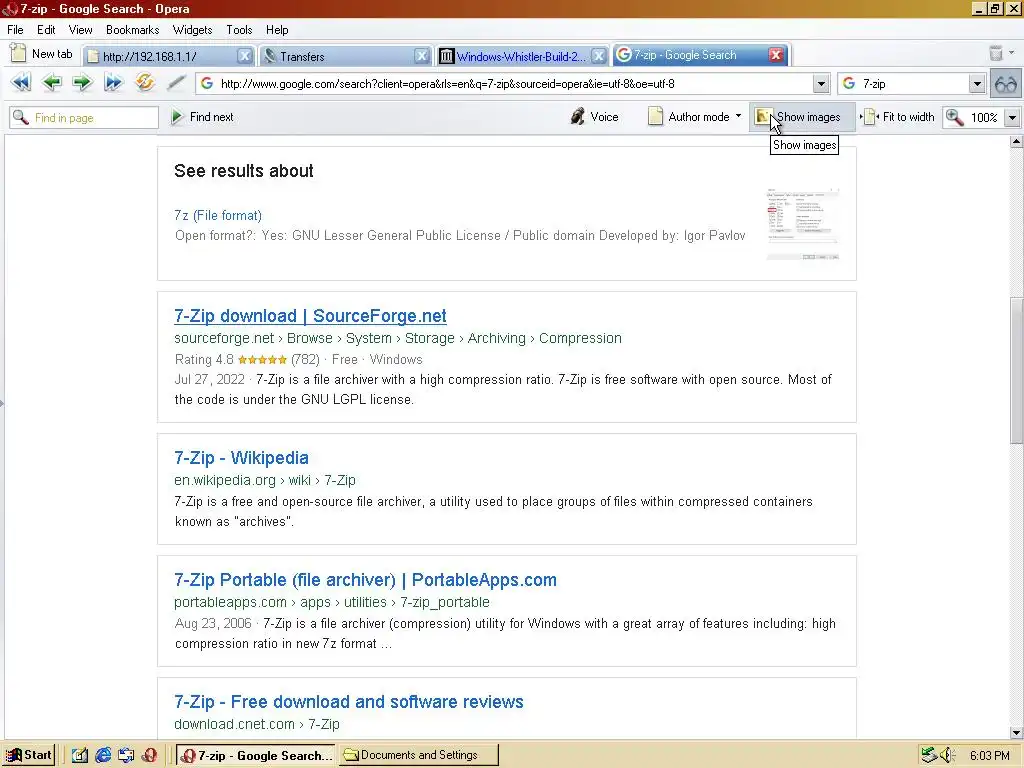The width and height of the screenshot is (1024, 768).
Task: Open the zoom percentage dropdown
Action: pyautogui.click(x=1012, y=118)
